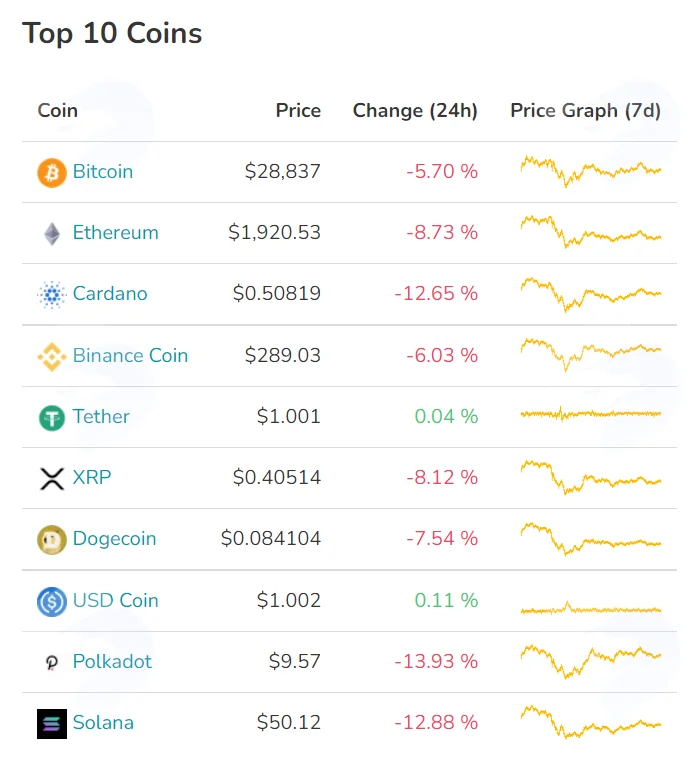This screenshot has width=692, height=765.
Task: Click the Dogecoin shiba logo icon
Action: (52, 540)
